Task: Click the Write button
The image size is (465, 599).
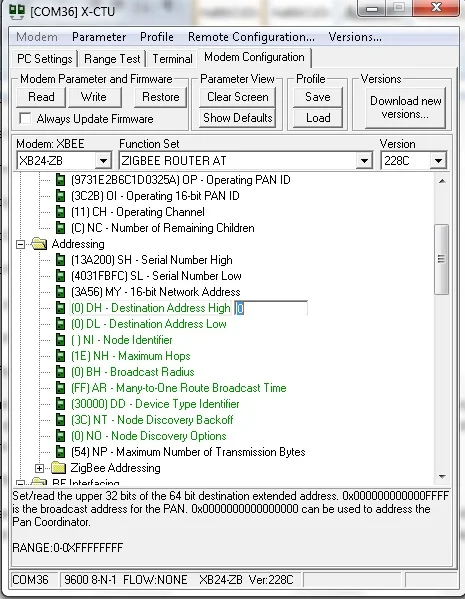Action: (94, 97)
